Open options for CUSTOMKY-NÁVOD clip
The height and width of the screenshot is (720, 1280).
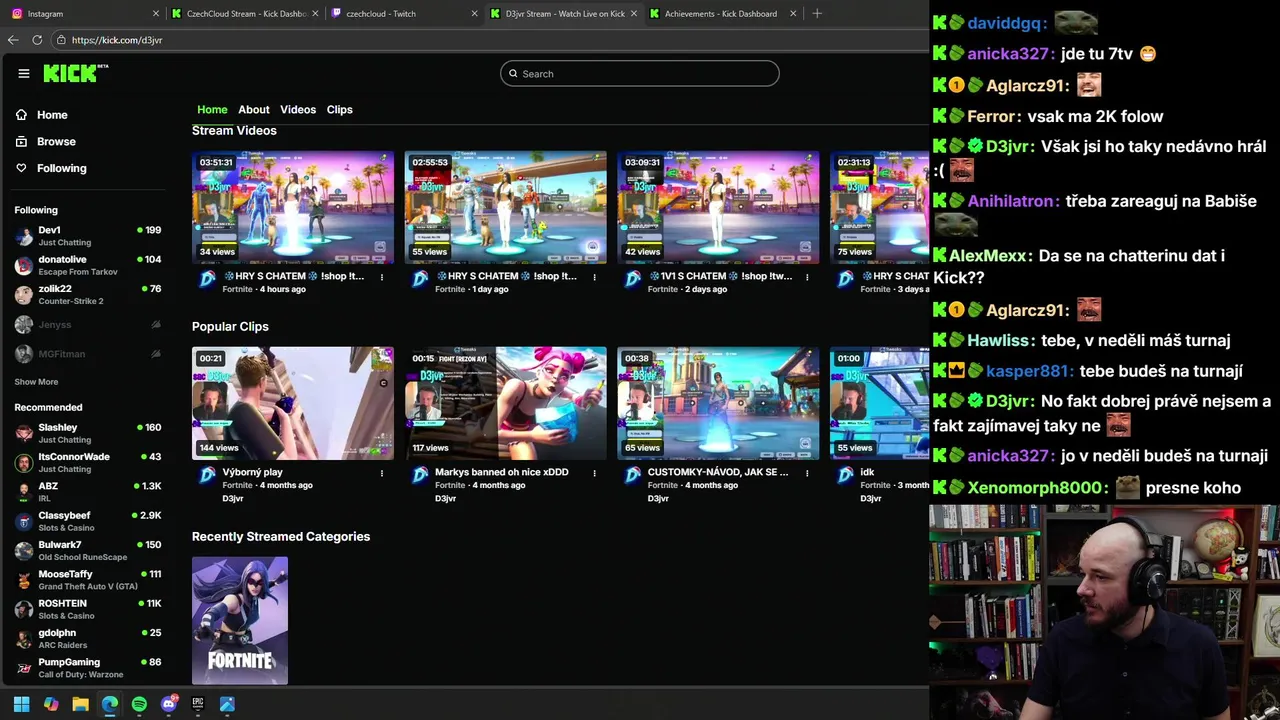(x=807, y=473)
